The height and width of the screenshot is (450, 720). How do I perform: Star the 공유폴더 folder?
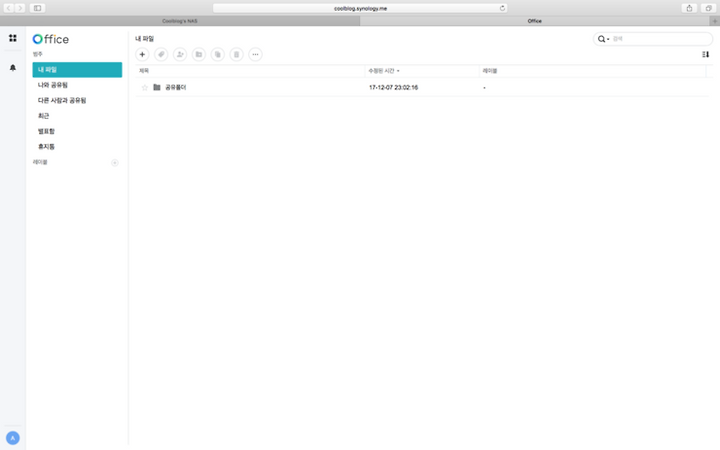tap(145, 87)
